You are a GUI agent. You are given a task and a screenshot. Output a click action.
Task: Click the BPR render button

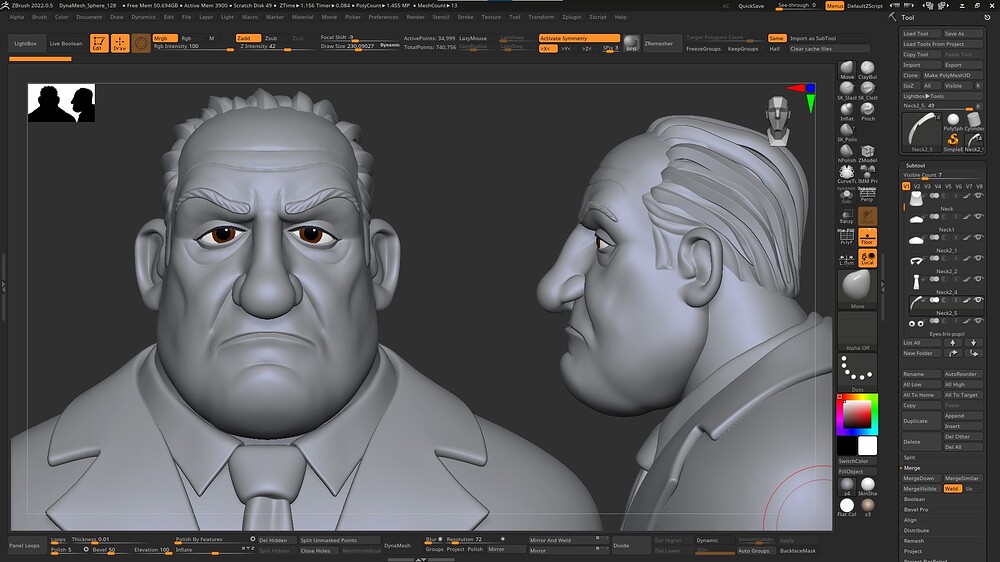pyautogui.click(x=631, y=43)
